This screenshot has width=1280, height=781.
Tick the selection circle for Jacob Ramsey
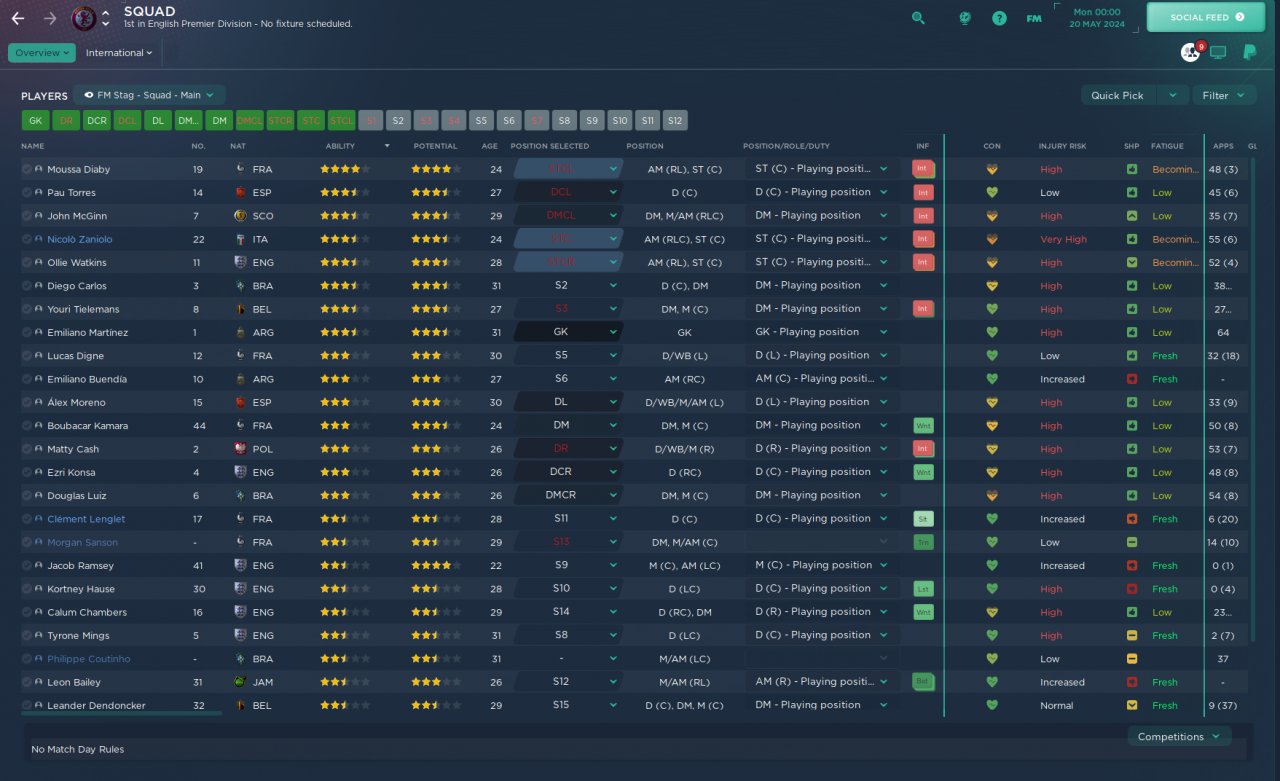coord(27,565)
